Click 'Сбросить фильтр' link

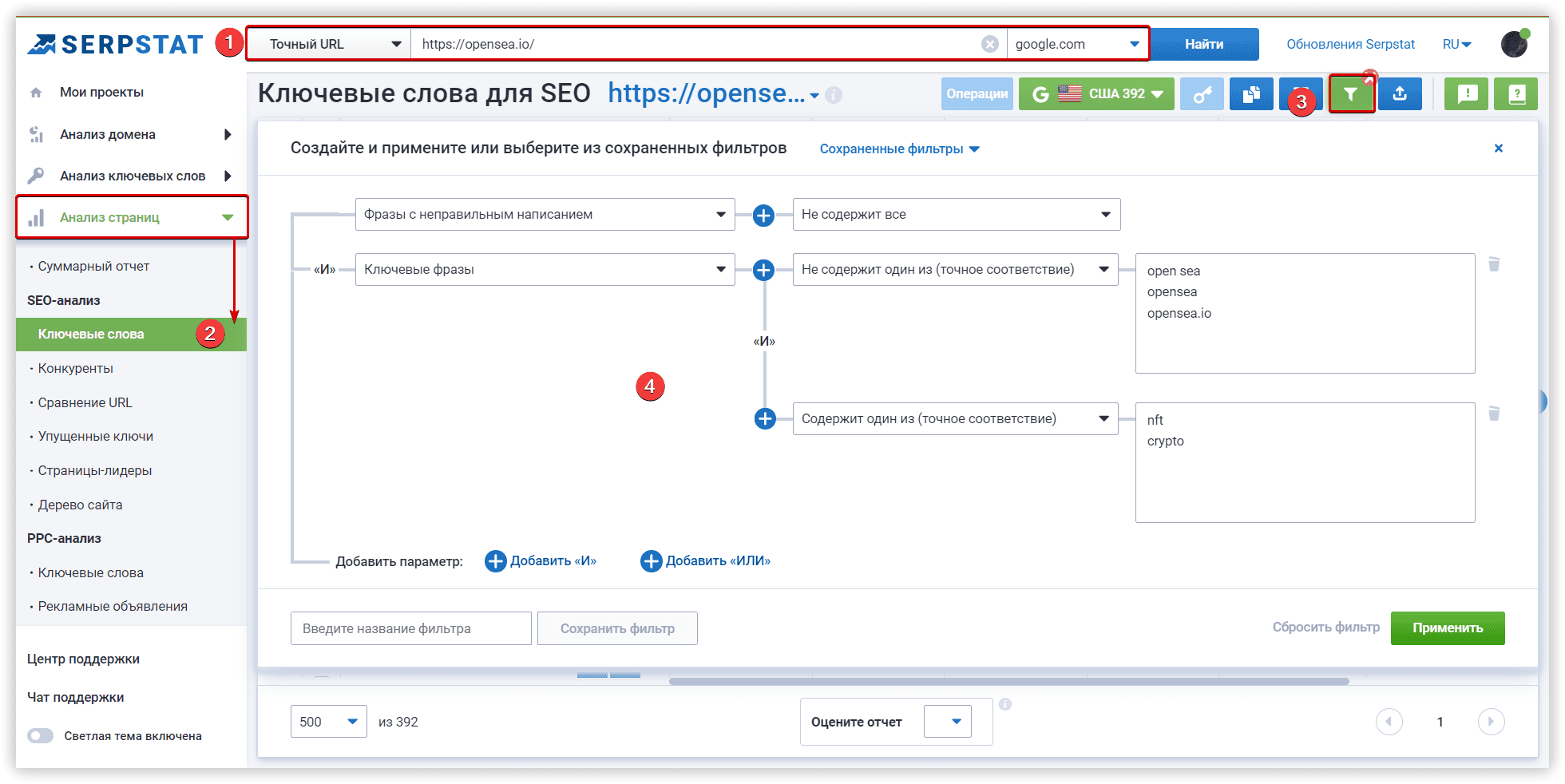1325,628
